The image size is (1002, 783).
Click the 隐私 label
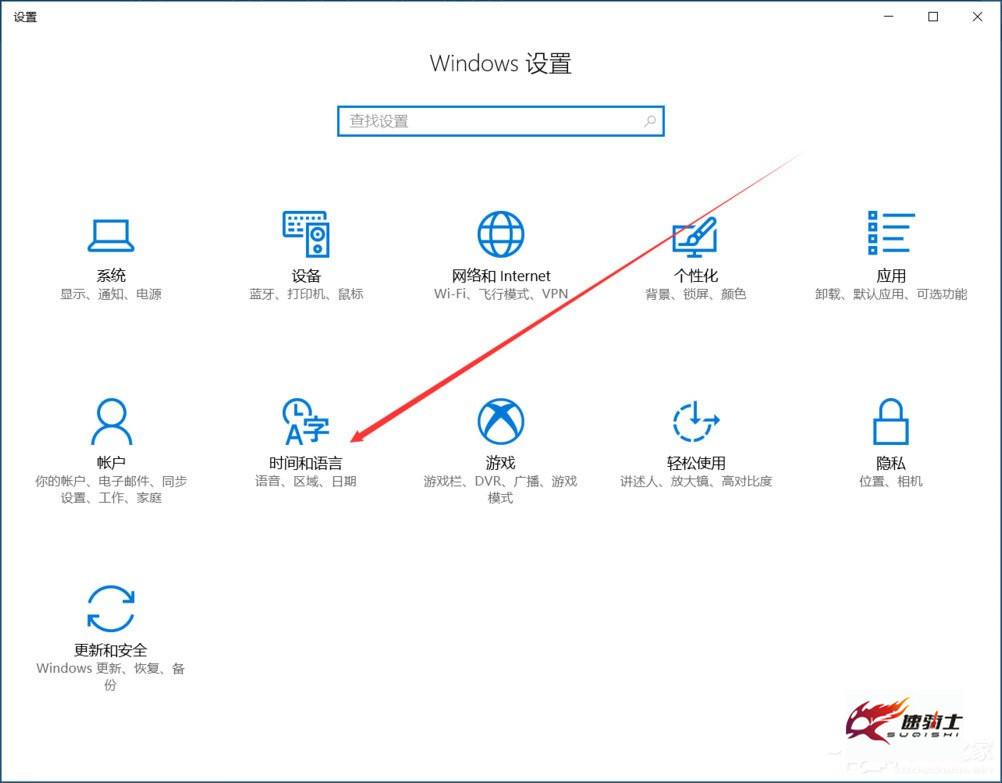pos(891,463)
